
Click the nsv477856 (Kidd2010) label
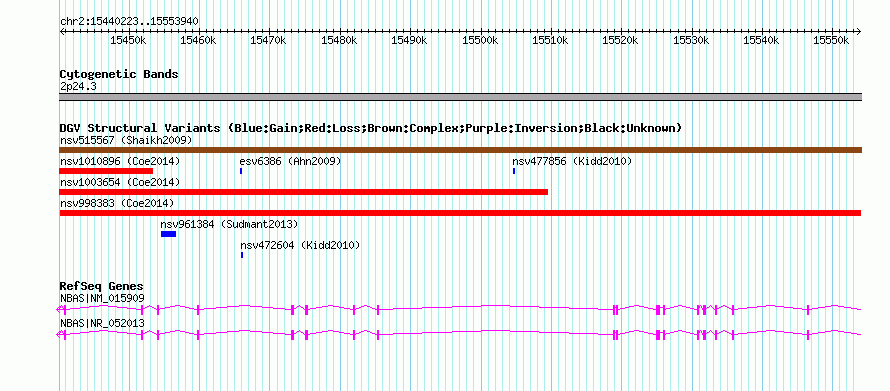[x=572, y=161]
